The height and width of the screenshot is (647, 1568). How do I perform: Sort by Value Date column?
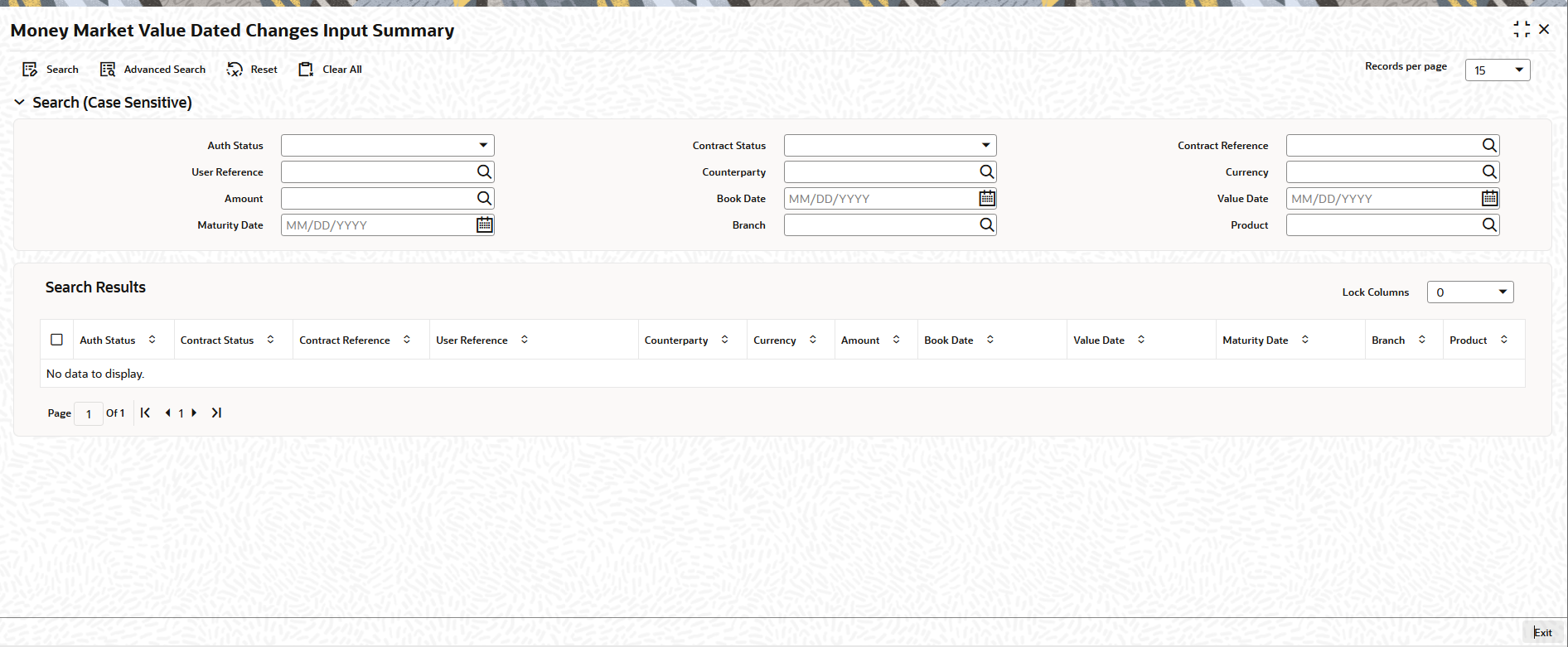point(1141,340)
